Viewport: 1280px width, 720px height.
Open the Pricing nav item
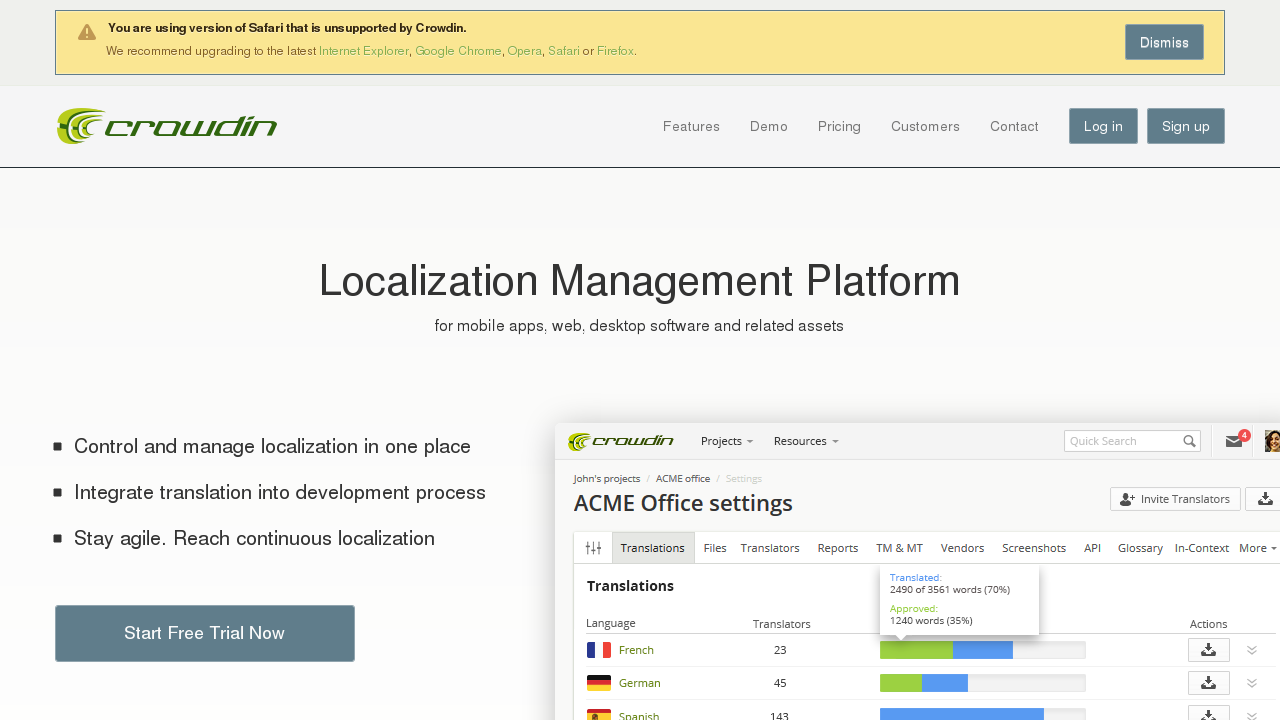coord(839,126)
